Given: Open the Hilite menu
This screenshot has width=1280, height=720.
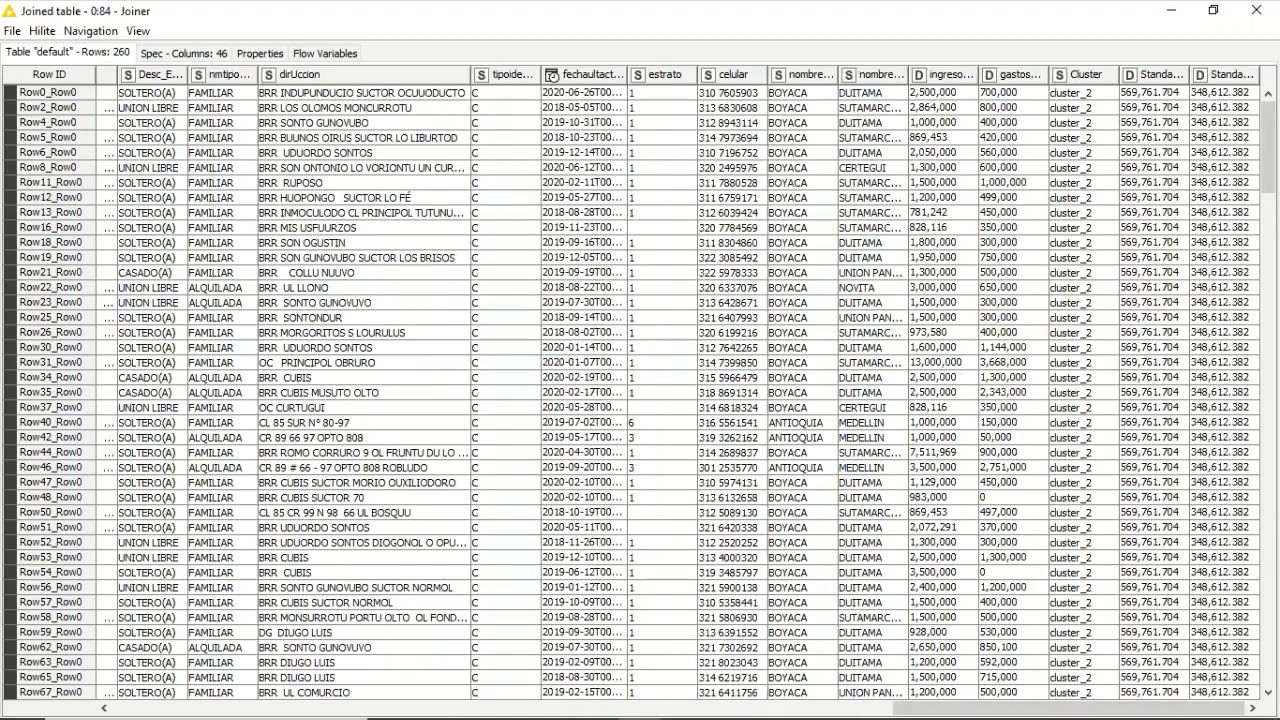Looking at the screenshot, I should [x=42, y=31].
